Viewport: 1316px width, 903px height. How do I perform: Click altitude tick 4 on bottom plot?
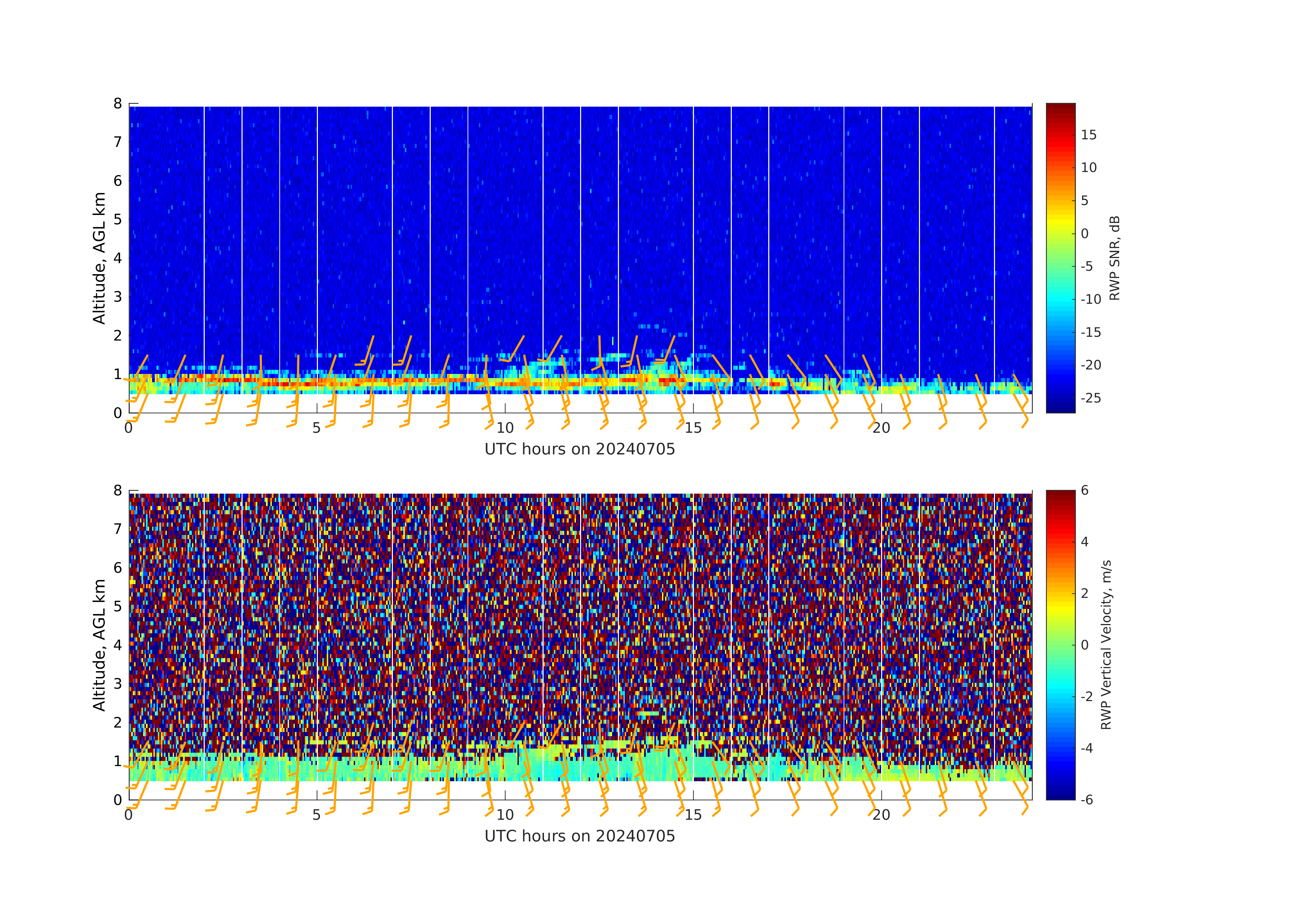tap(118, 645)
